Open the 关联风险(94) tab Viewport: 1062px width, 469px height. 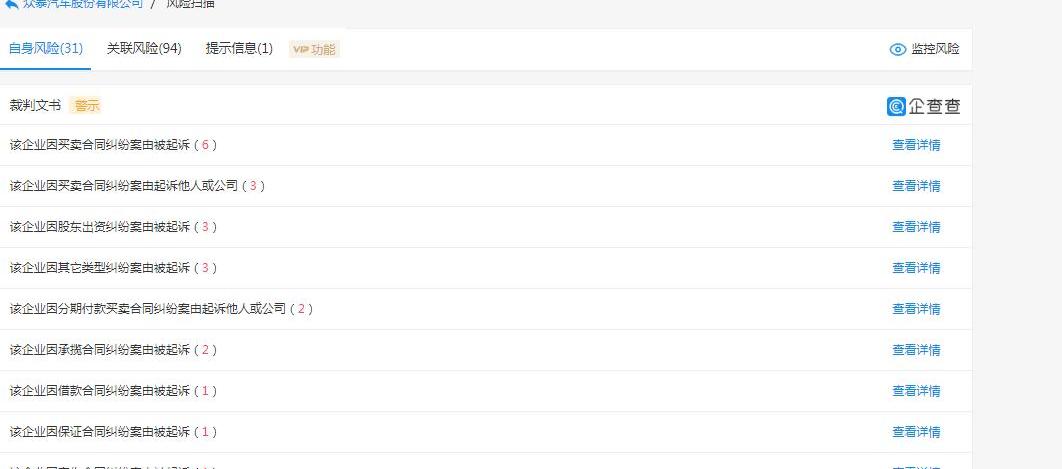click(144, 48)
